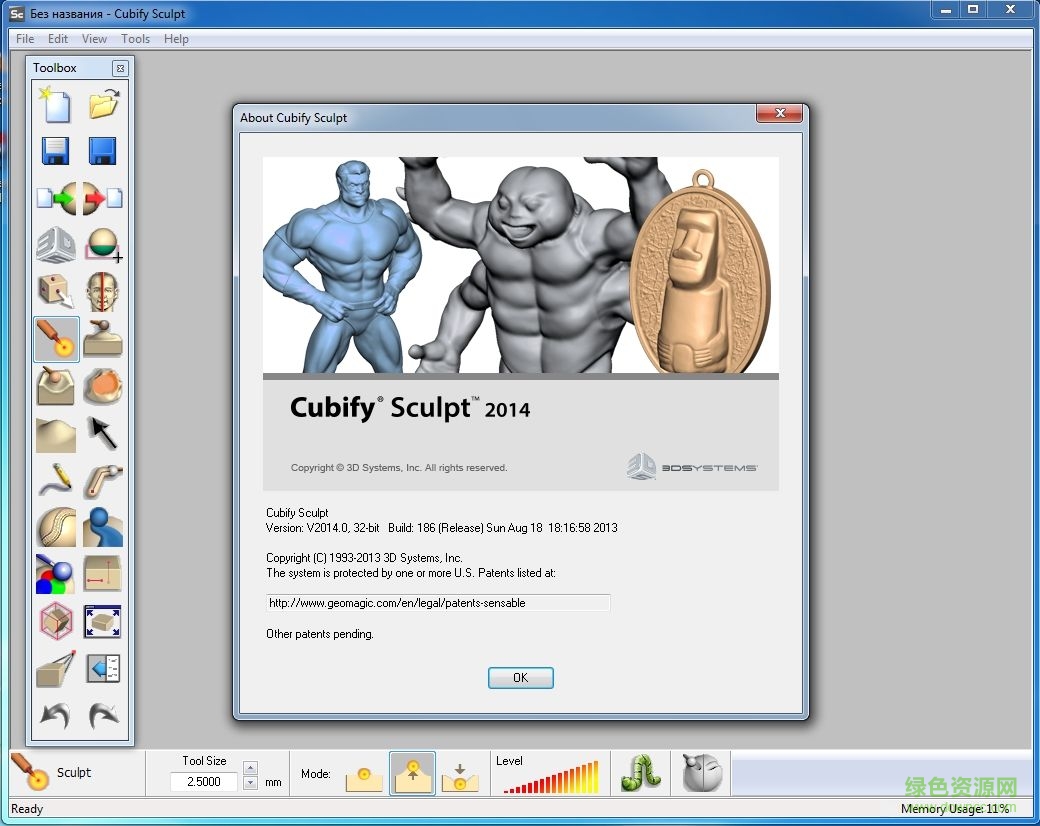The width and height of the screenshot is (1040, 826).
Task: Increase Tool Size with the up stepper
Action: click(x=249, y=767)
